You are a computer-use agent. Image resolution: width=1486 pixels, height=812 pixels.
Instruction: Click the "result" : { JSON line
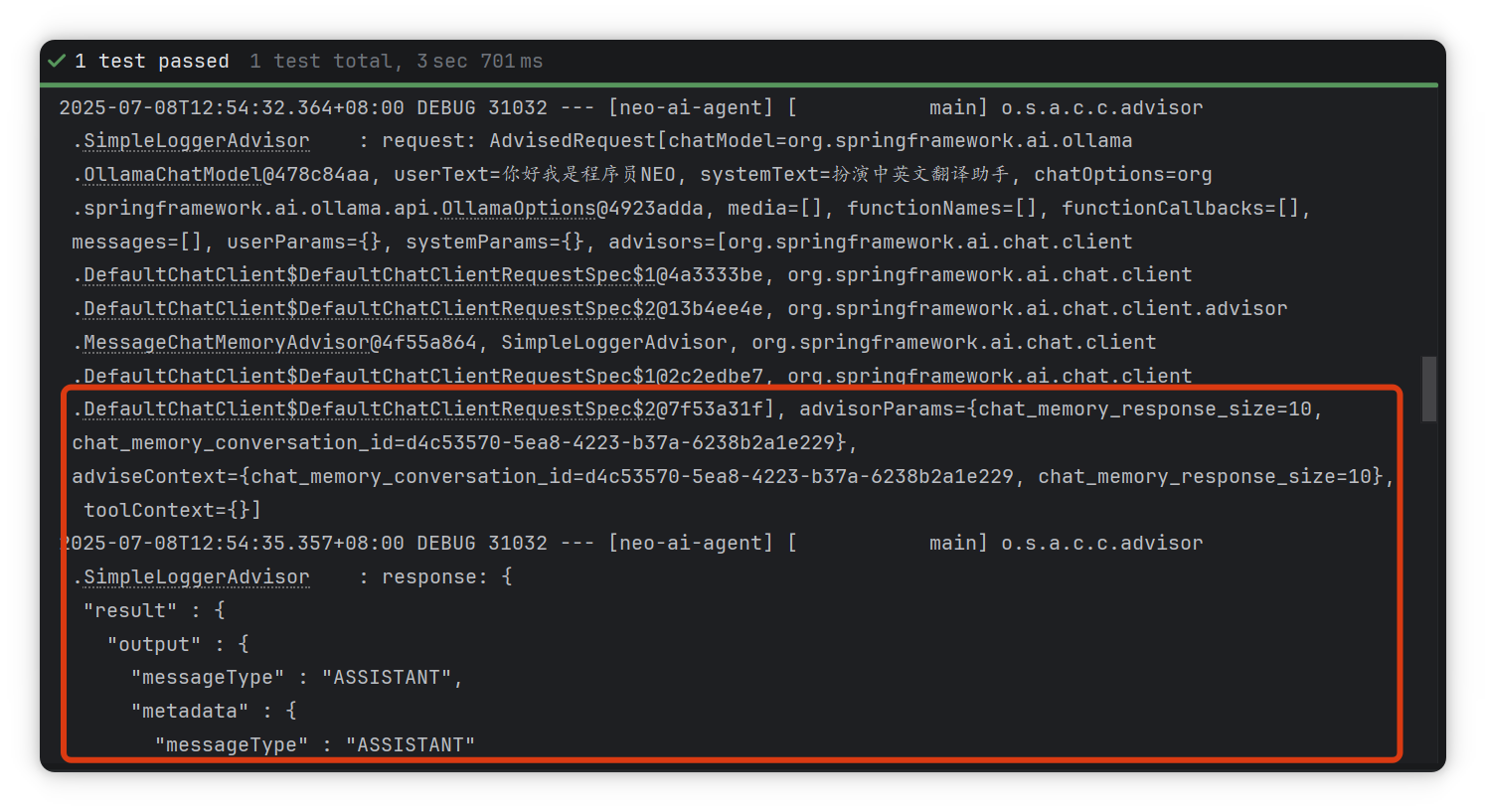point(154,611)
